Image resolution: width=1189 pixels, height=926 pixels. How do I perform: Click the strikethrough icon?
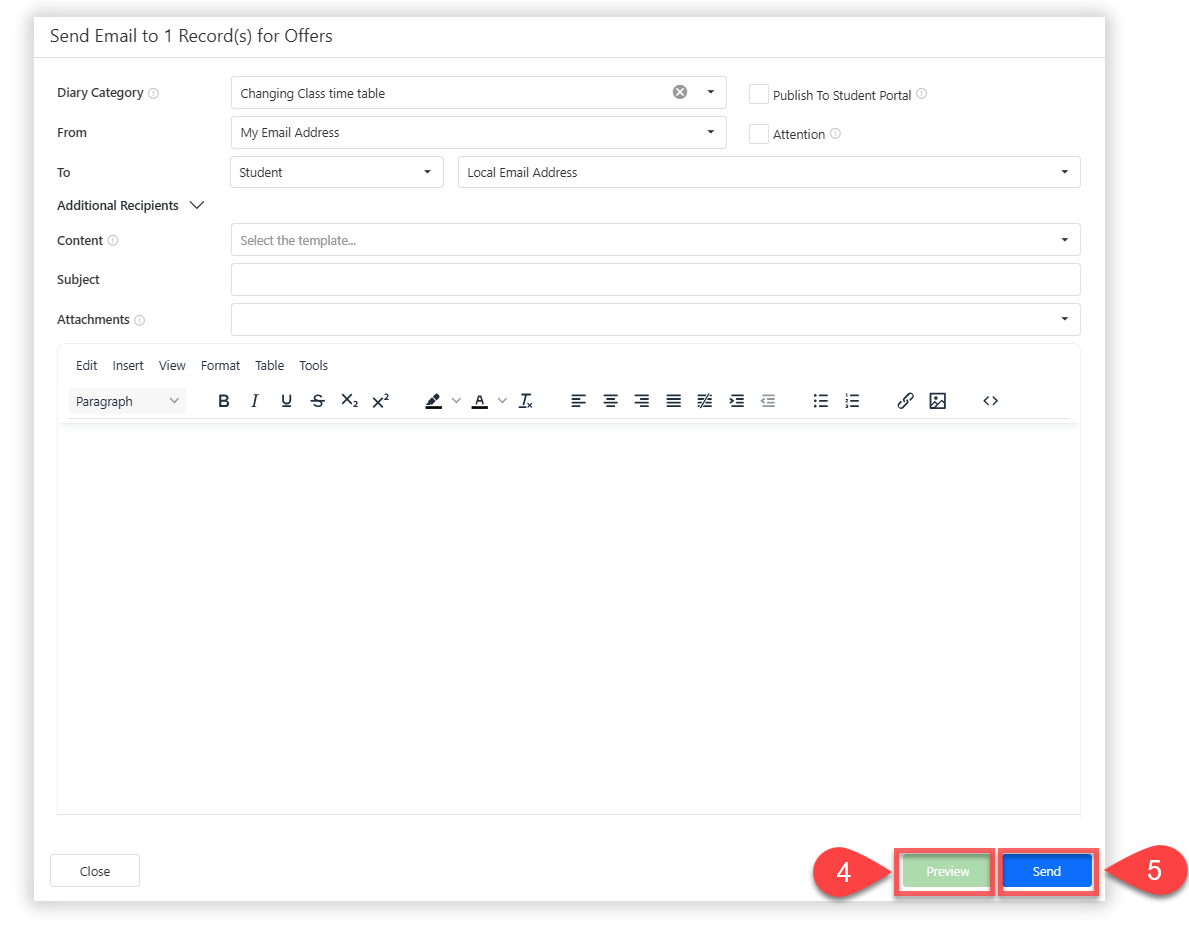(318, 401)
